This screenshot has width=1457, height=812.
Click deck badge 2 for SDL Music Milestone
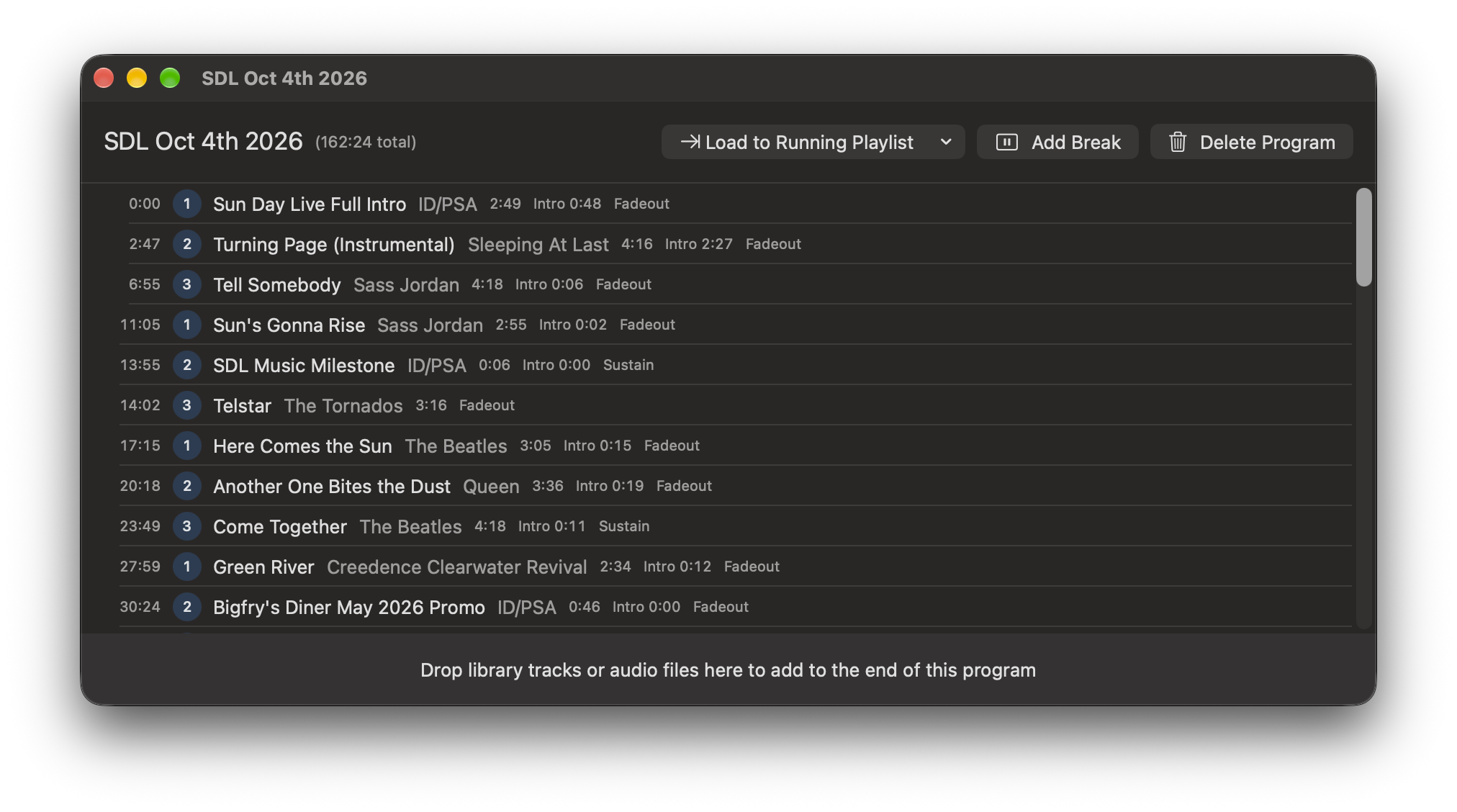(187, 365)
